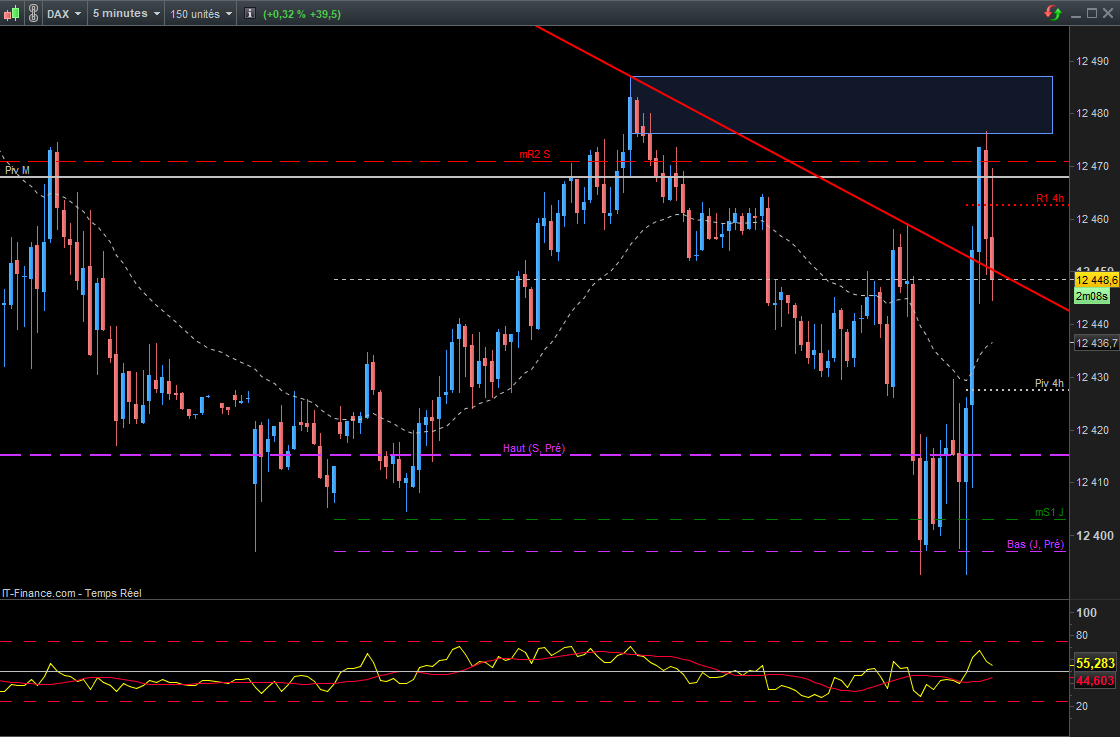Select the Bas (J, Pré) label
Screen dimensions: 1120x737
click(x=1035, y=544)
